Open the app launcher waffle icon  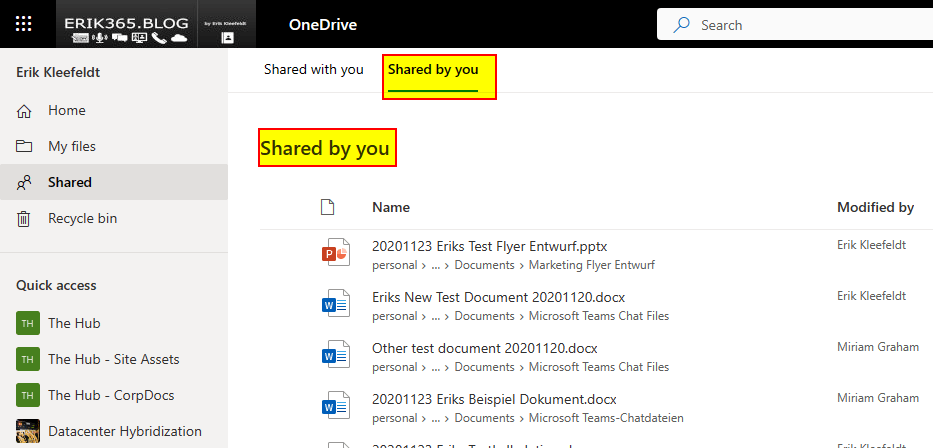coord(24,24)
